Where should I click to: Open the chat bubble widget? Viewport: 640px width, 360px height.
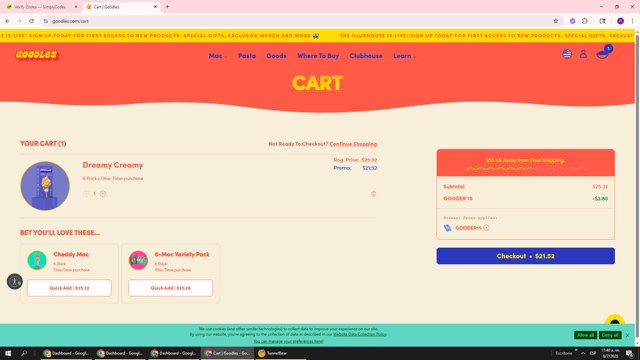(615, 320)
